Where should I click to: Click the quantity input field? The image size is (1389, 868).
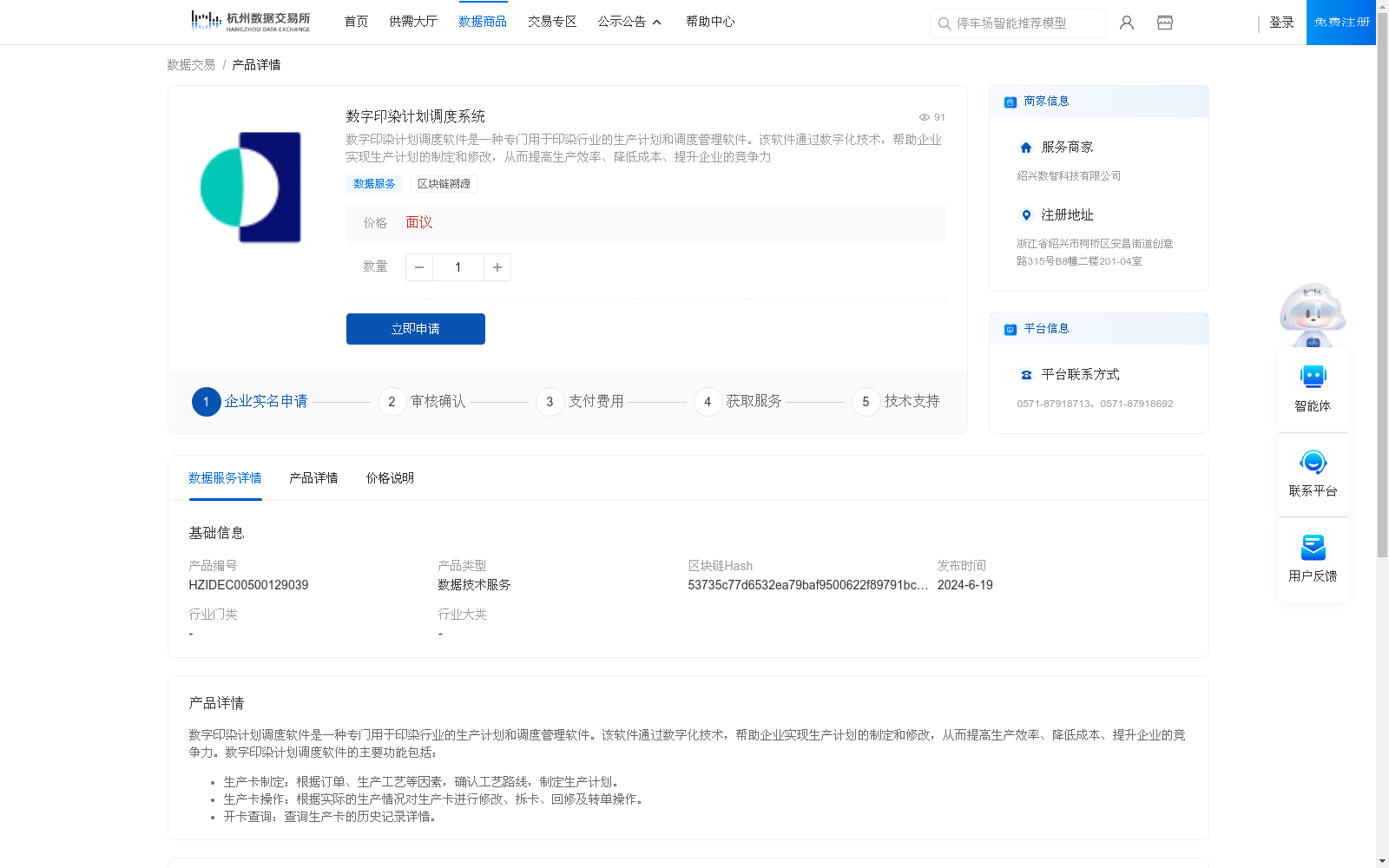coord(458,267)
